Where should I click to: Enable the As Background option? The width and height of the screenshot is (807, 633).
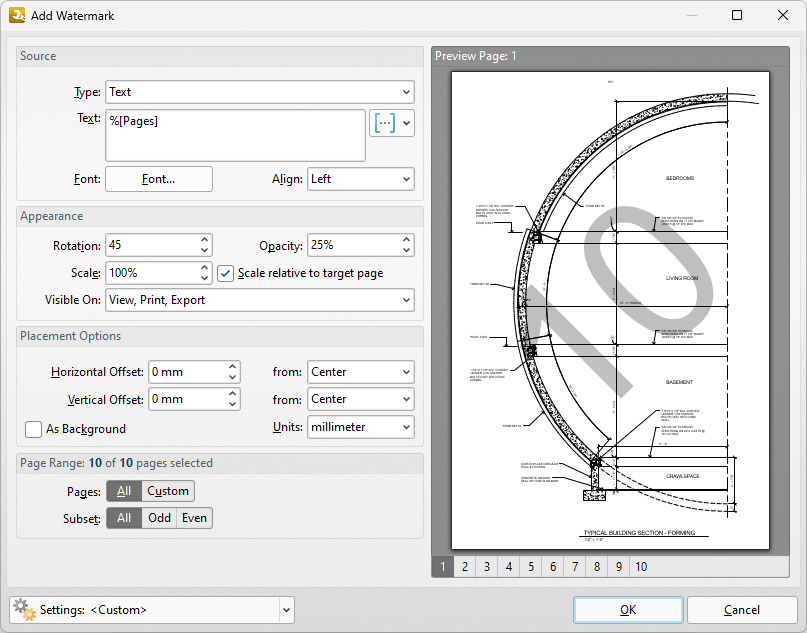coord(35,429)
